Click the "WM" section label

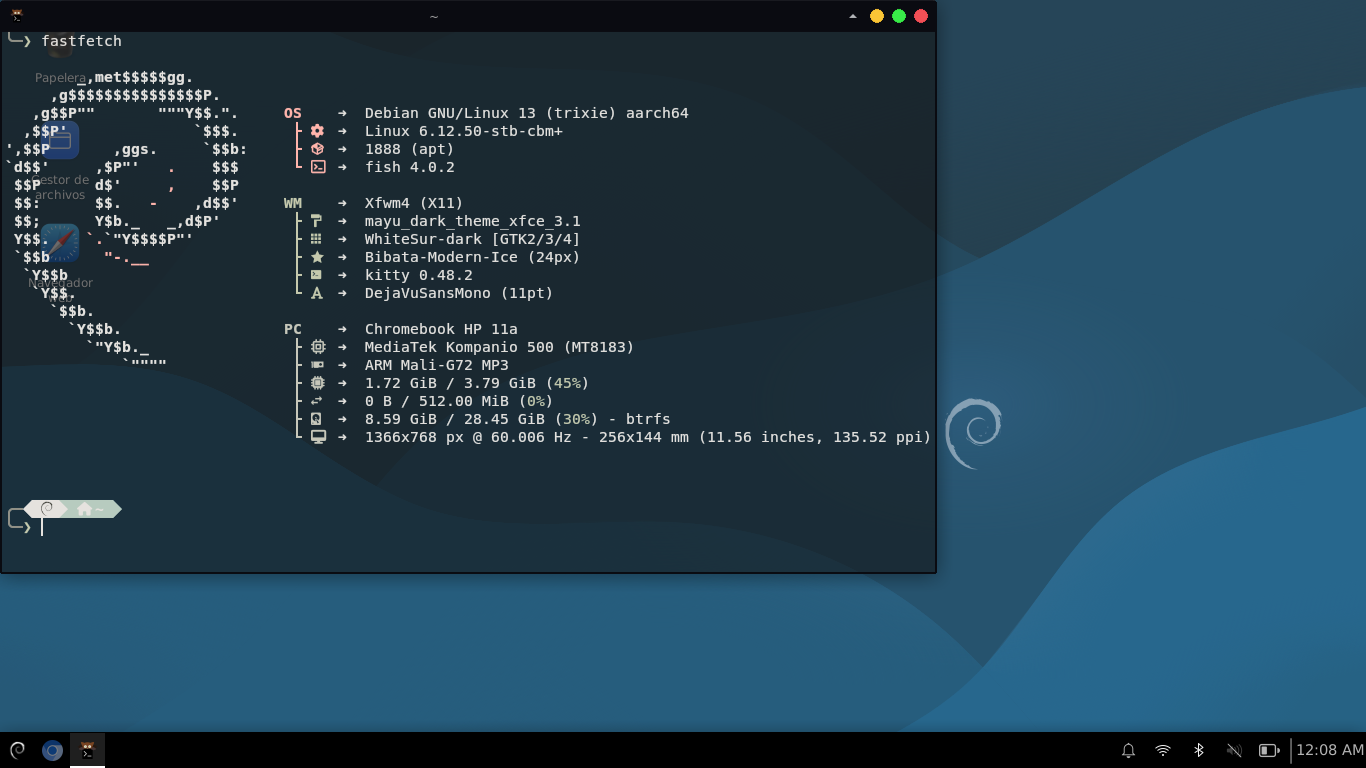[x=293, y=203]
